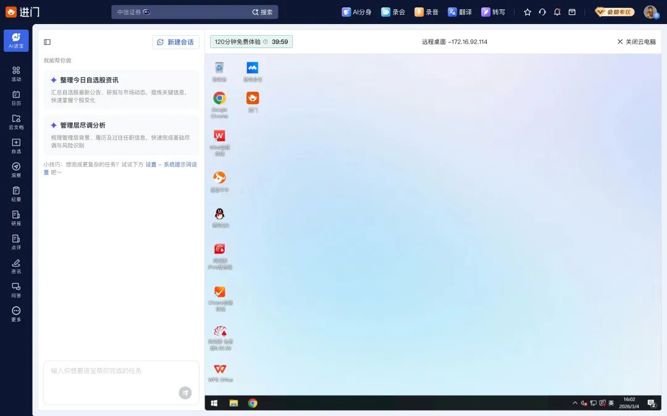Expand 更多 in the left sidebar
The height and width of the screenshot is (416, 667).
16,313
